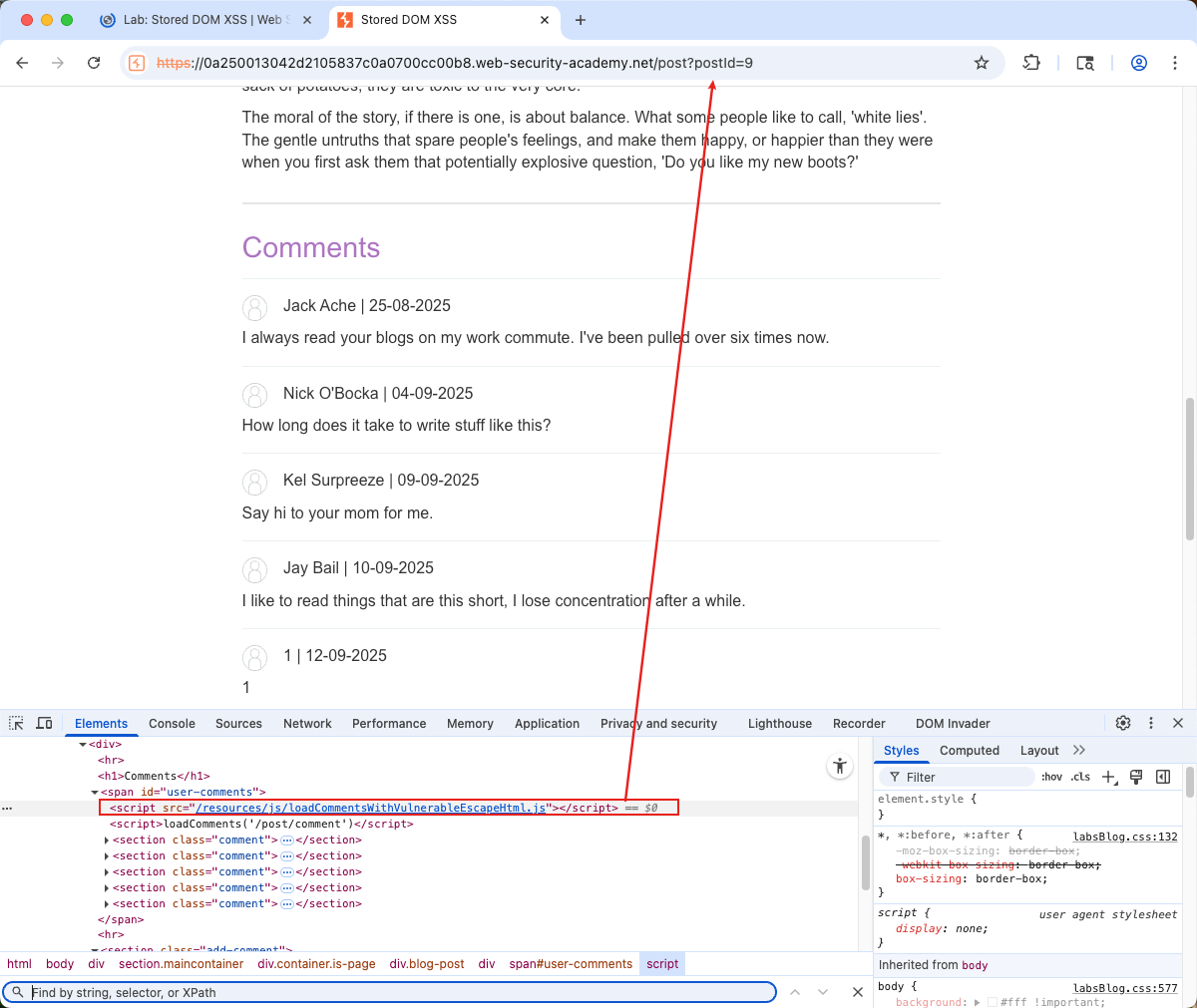Bookmark this page with the star
This screenshot has width=1197, height=1008.
982,63
